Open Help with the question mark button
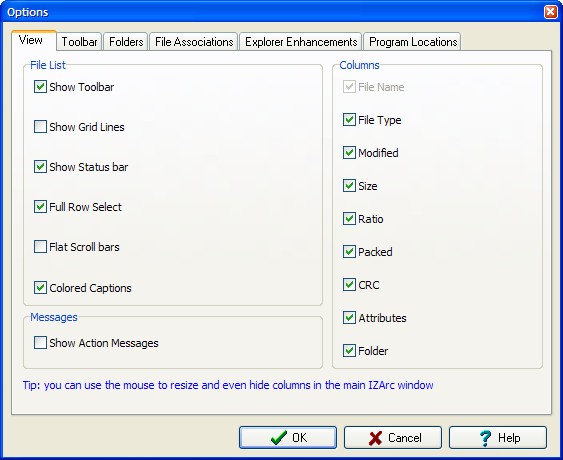The width and height of the screenshot is (563, 460). tap(498, 437)
